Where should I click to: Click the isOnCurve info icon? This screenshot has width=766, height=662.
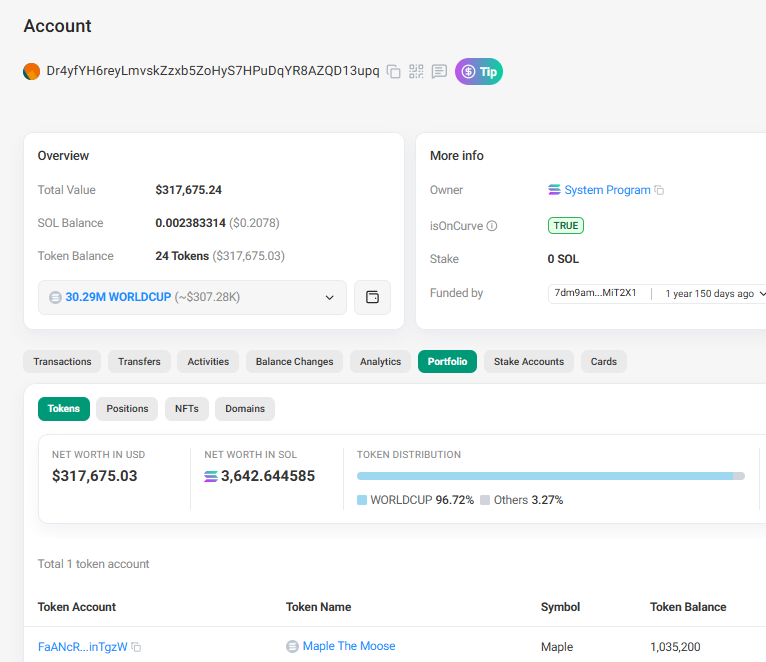point(492,226)
